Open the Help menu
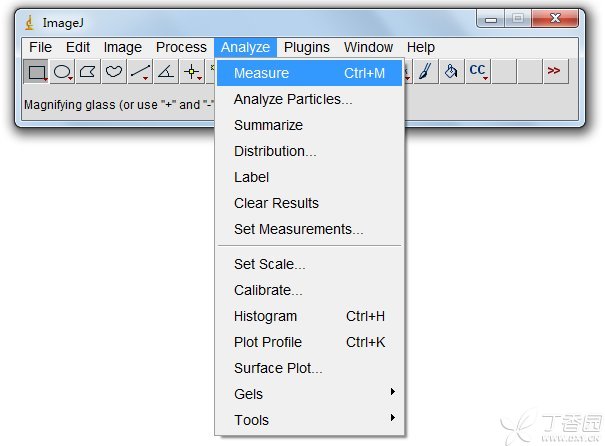 [421, 47]
